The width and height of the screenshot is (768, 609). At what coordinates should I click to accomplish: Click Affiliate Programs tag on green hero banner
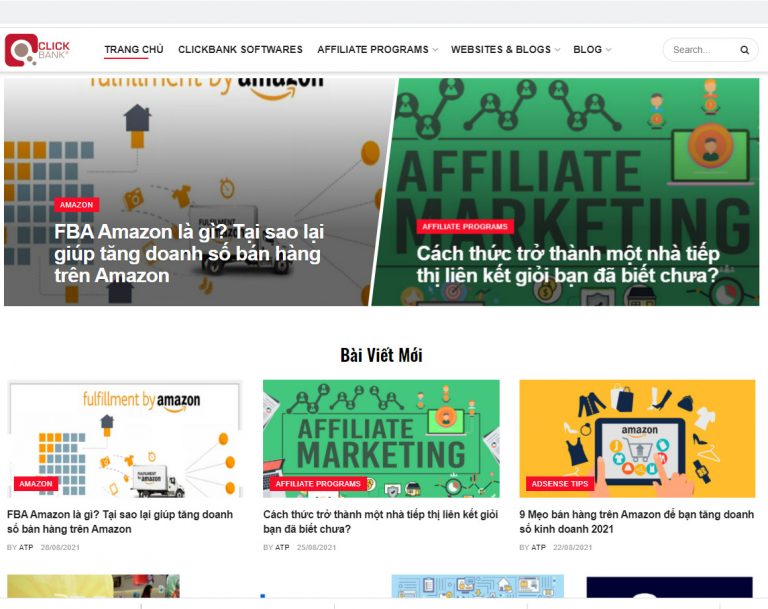tap(465, 226)
